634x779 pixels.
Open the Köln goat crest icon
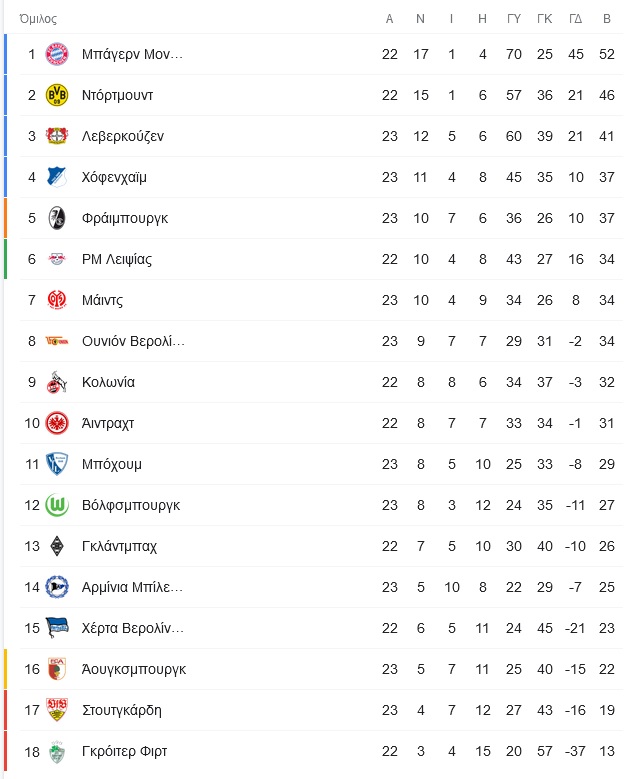pyautogui.click(x=57, y=382)
